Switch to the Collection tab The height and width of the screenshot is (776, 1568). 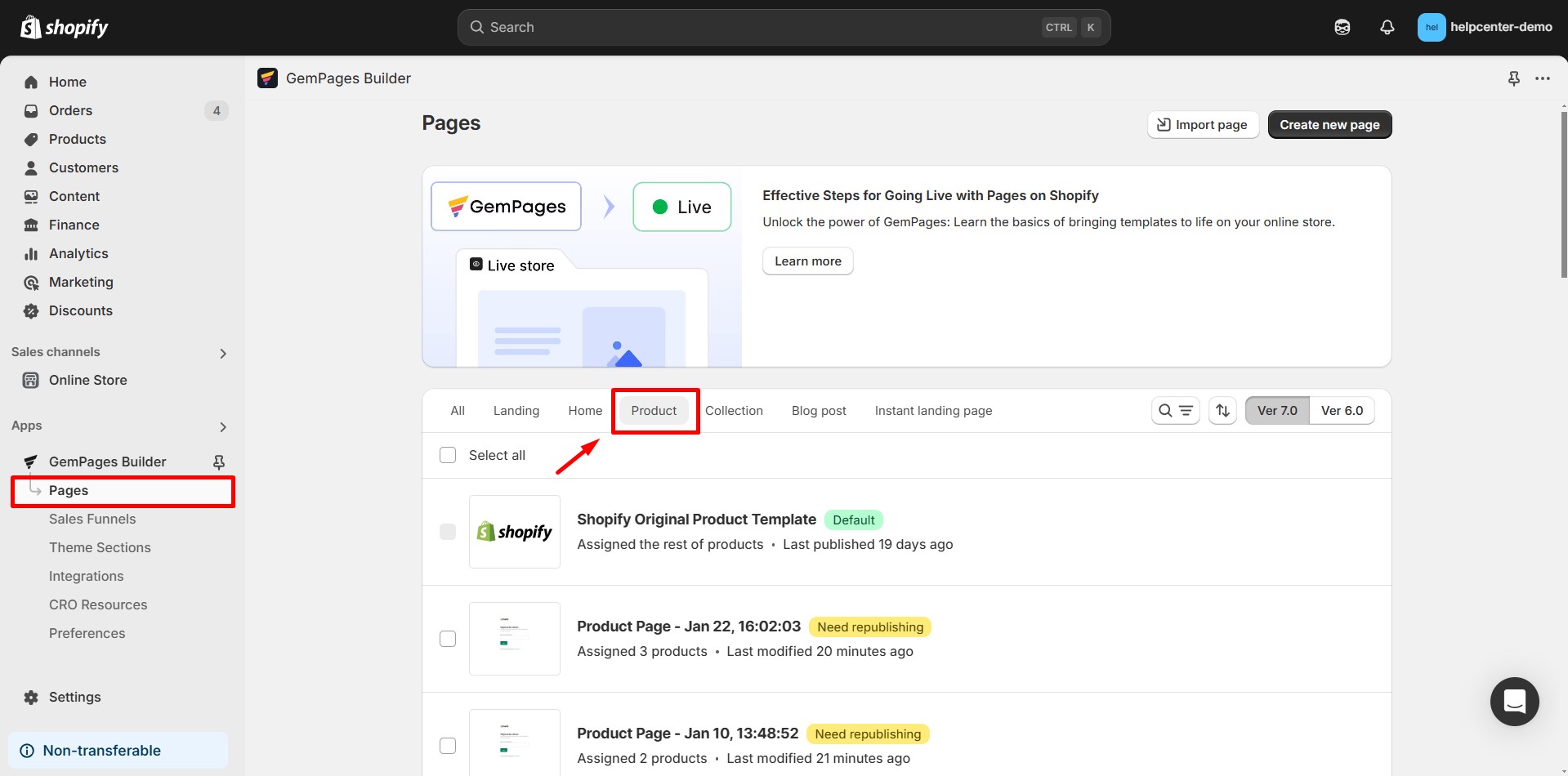tap(734, 410)
